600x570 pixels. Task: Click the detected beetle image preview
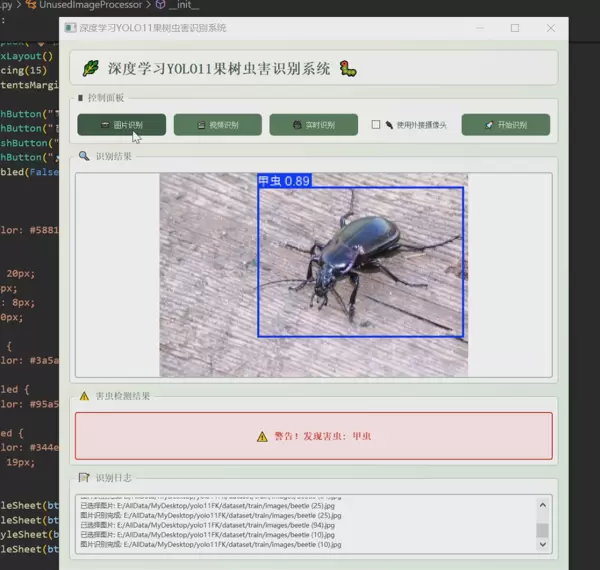[x=313, y=275]
